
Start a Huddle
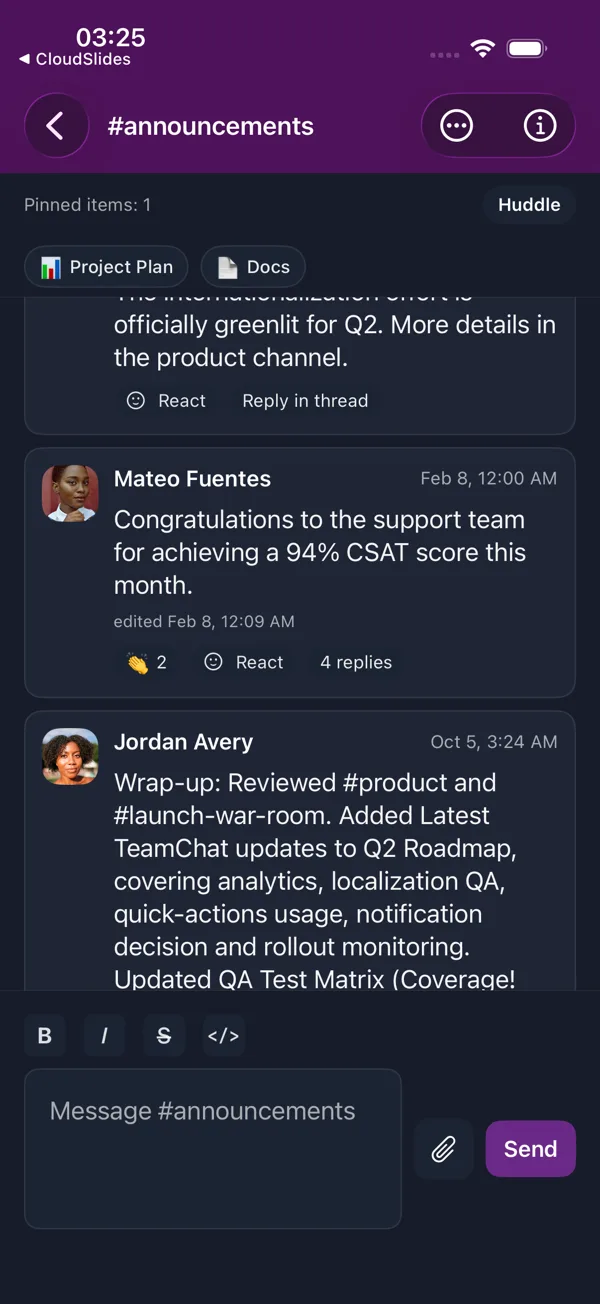[529, 205]
